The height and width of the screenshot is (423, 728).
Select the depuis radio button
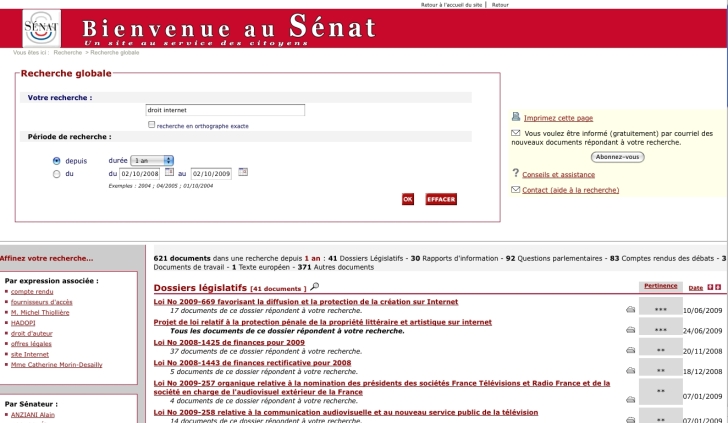57,161
